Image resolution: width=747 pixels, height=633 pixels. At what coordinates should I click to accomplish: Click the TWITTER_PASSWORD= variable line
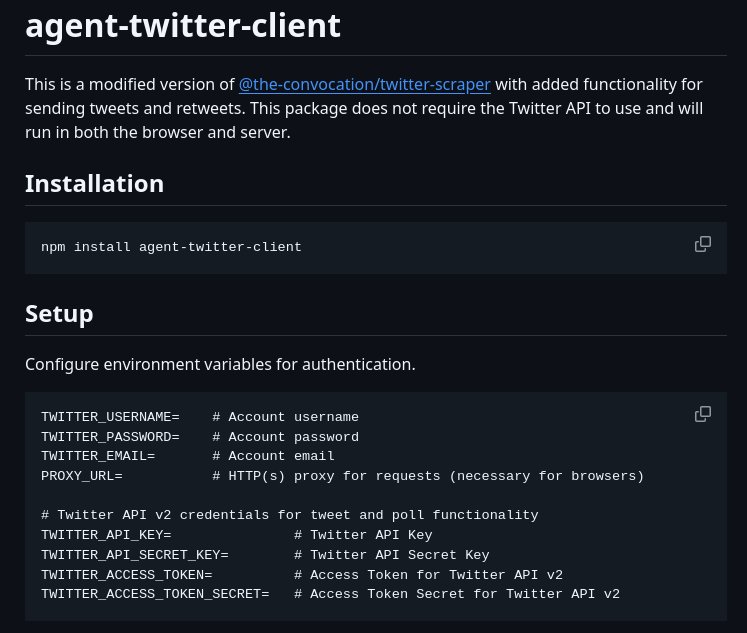click(x=200, y=437)
